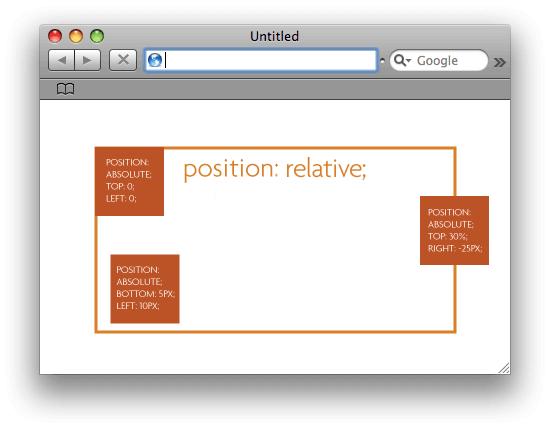The width and height of the screenshot is (550, 429).
Task: Click the 'Untitled' window title
Action: [274, 36]
